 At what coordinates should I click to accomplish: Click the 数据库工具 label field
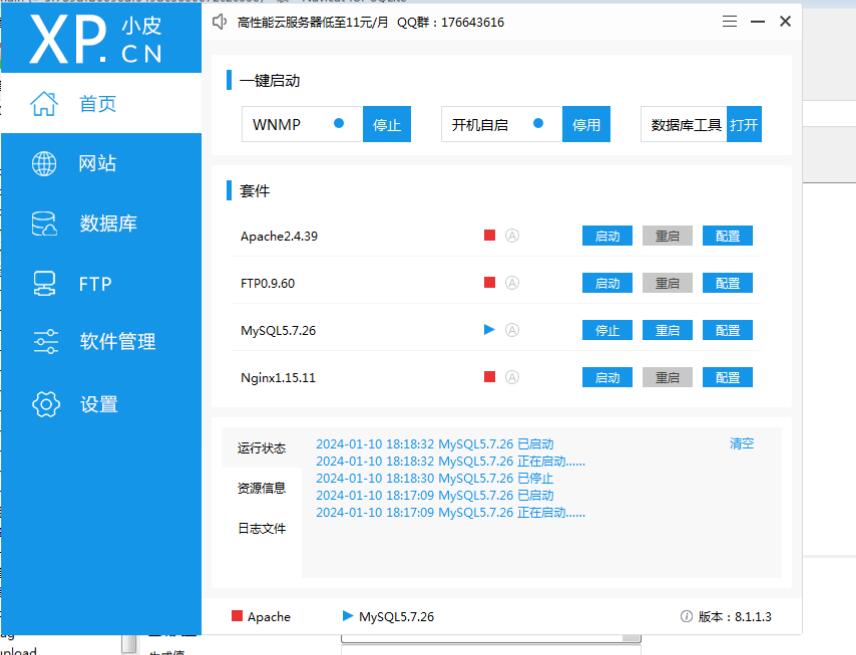[684, 124]
